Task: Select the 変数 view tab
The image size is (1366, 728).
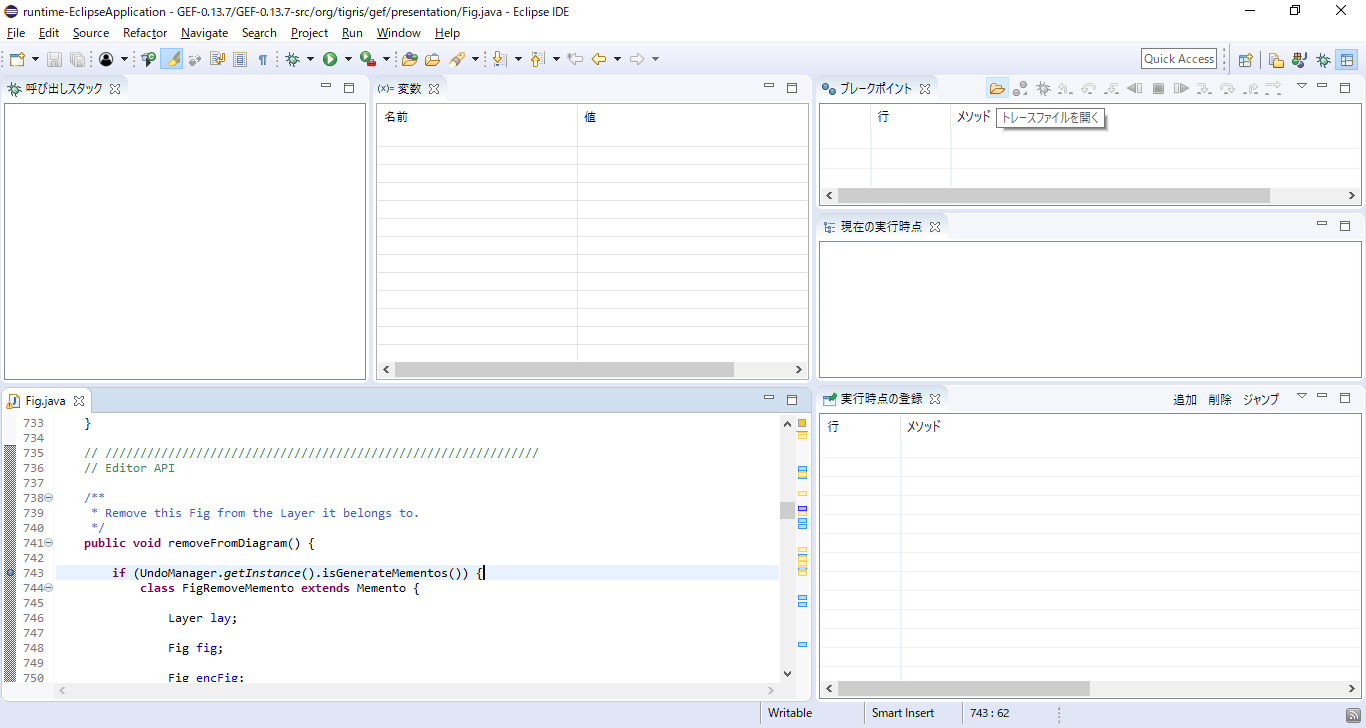Action: (409, 88)
